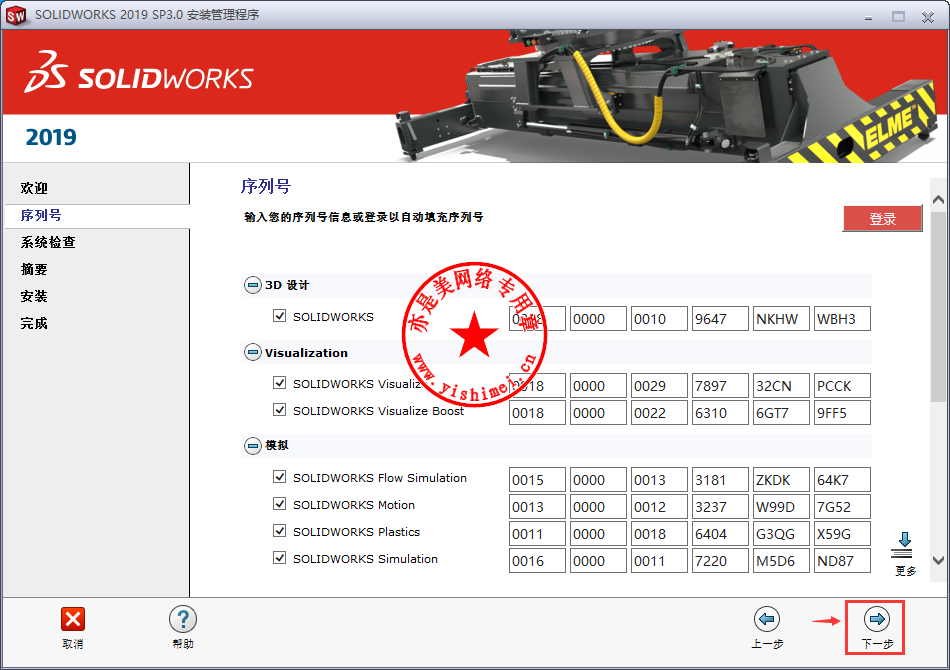This screenshot has height=670, width=950.
Task: Click Visualize serial field 7897
Action: tap(720, 386)
